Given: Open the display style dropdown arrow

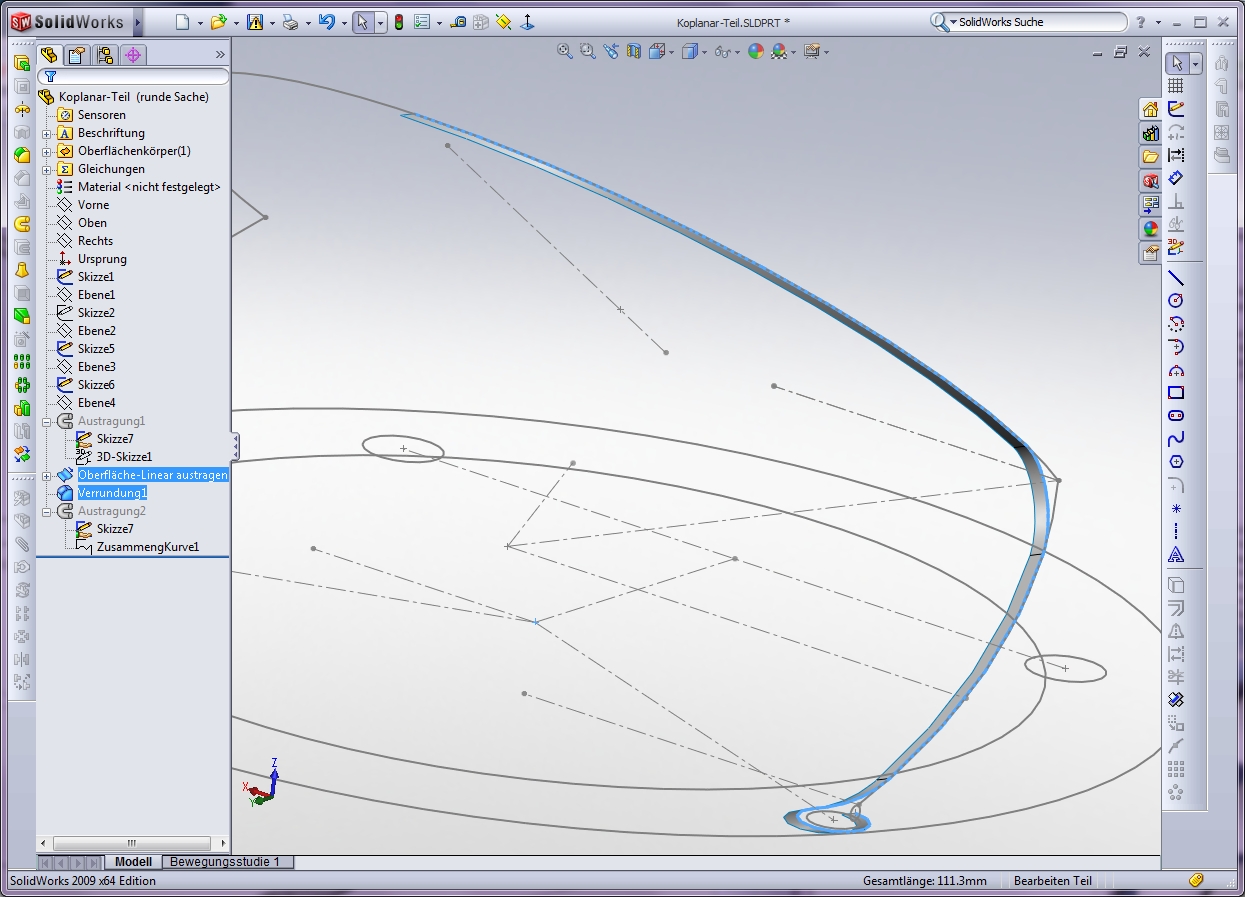Looking at the screenshot, I should coord(703,52).
